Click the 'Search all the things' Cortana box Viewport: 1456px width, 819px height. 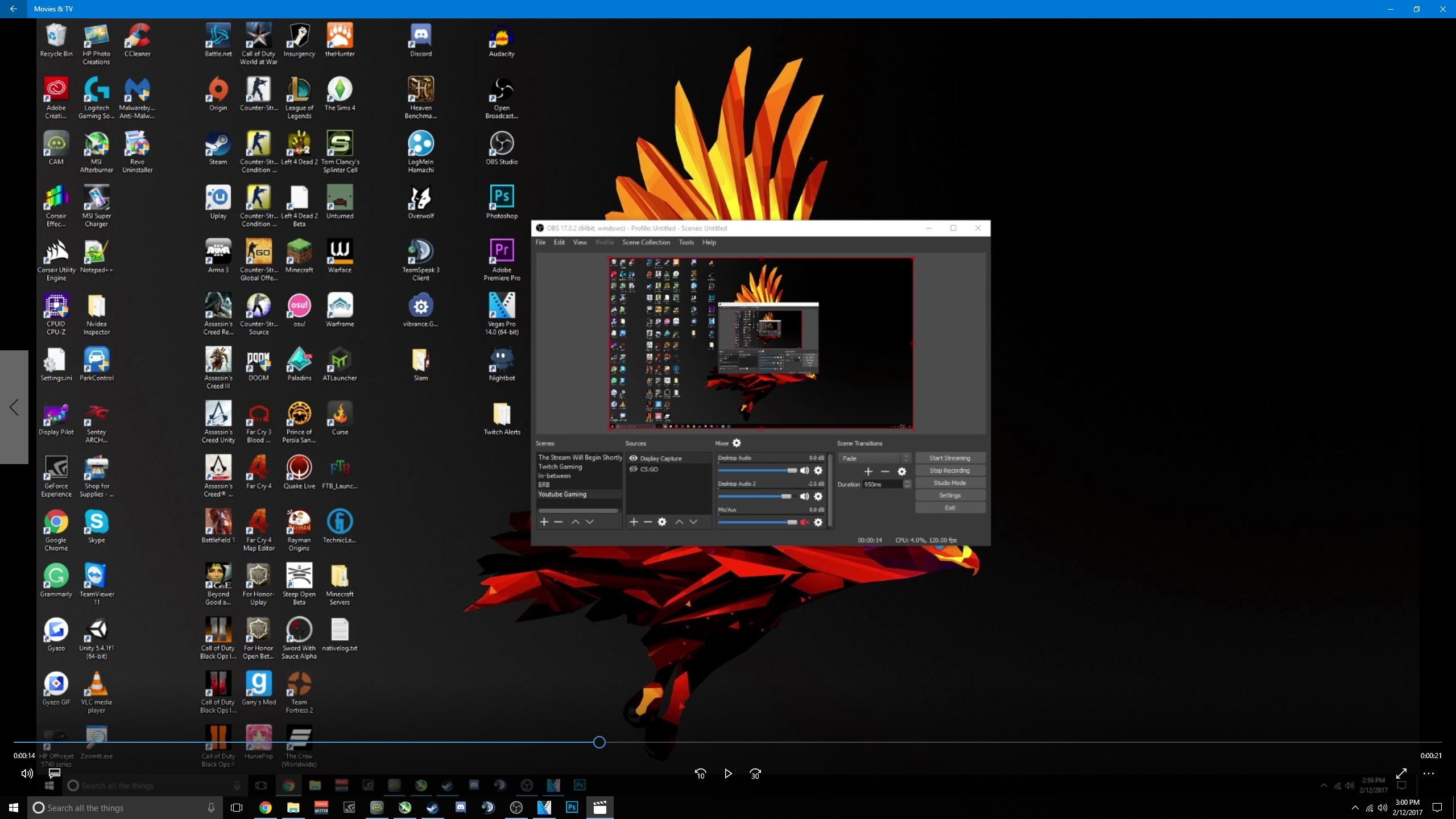[x=114, y=808]
